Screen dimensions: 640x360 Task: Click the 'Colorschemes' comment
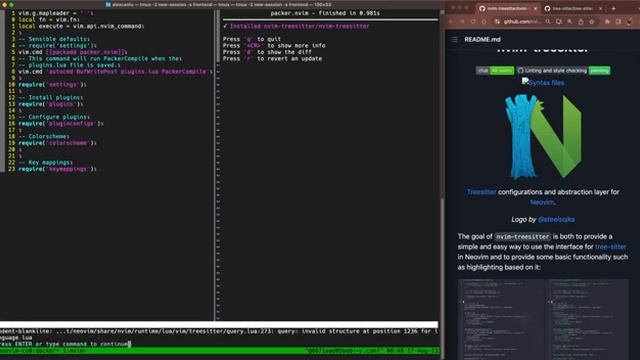[44, 137]
